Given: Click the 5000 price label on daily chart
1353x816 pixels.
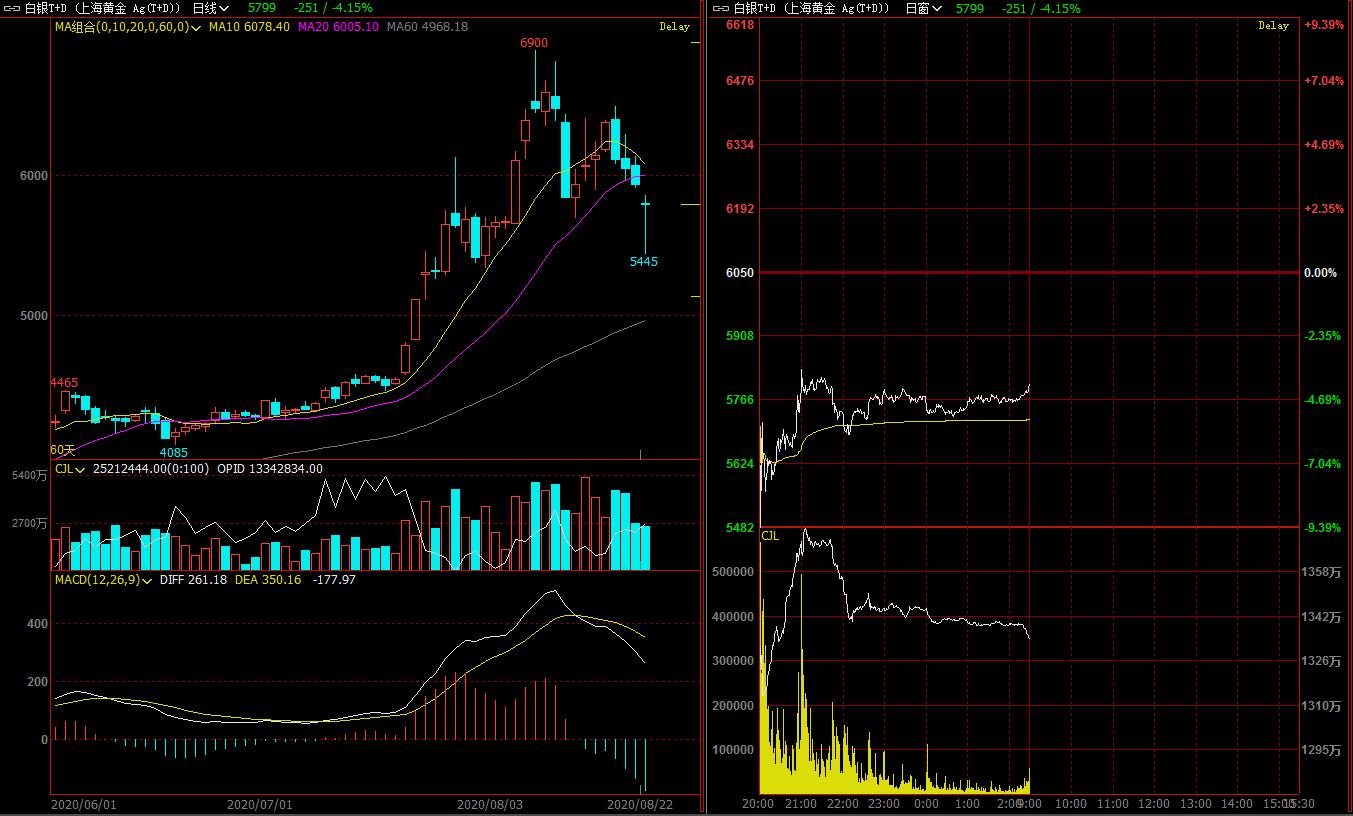Looking at the screenshot, I should [35, 316].
